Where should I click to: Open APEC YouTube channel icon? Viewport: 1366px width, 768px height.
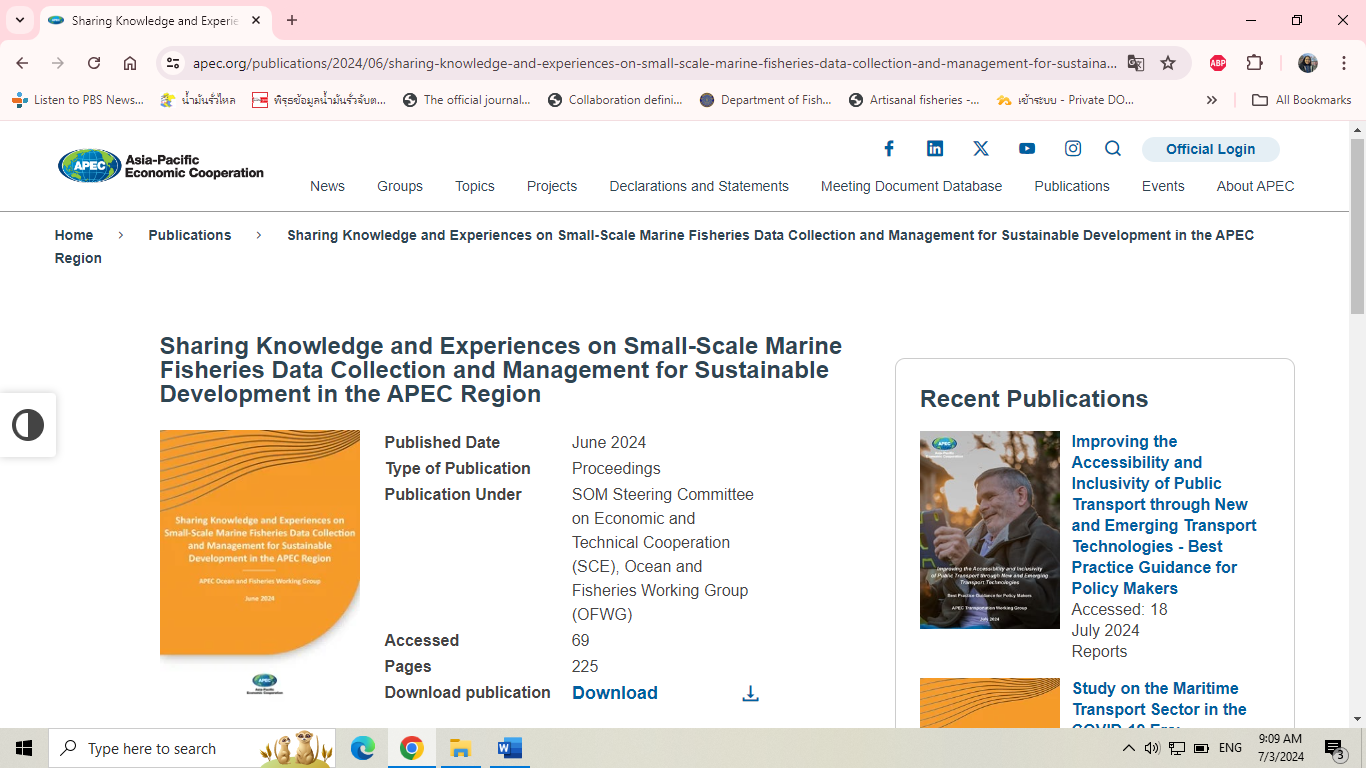tap(1027, 149)
